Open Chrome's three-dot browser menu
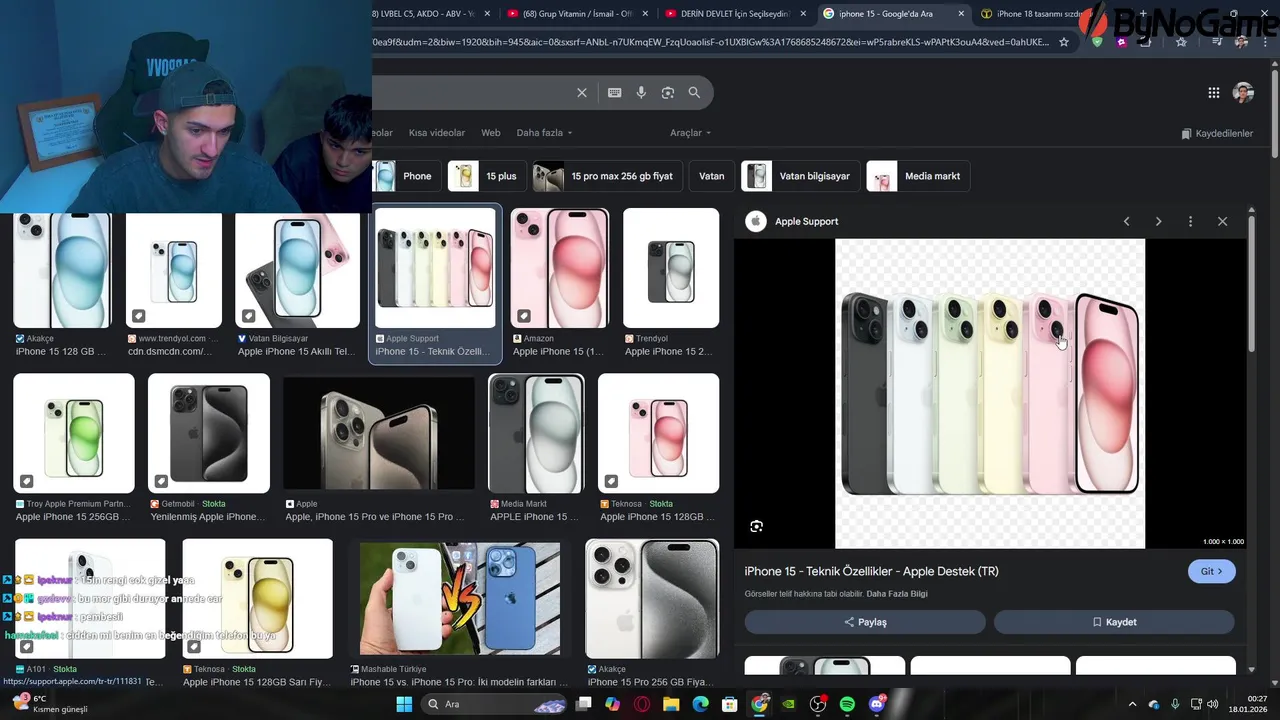1280x720 pixels. click(1267, 42)
